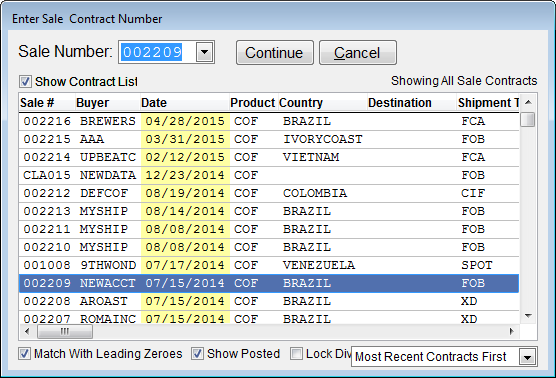Click the list's scroll up arrow
This screenshot has width=556, height=378.
click(x=528, y=102)
